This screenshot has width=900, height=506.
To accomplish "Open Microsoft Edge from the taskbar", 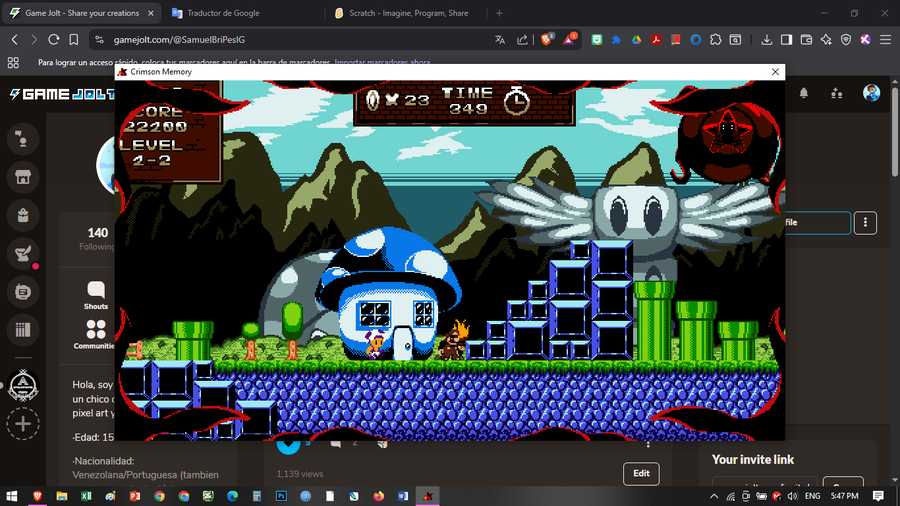I will pyautogui.click(x=232, y=496).
